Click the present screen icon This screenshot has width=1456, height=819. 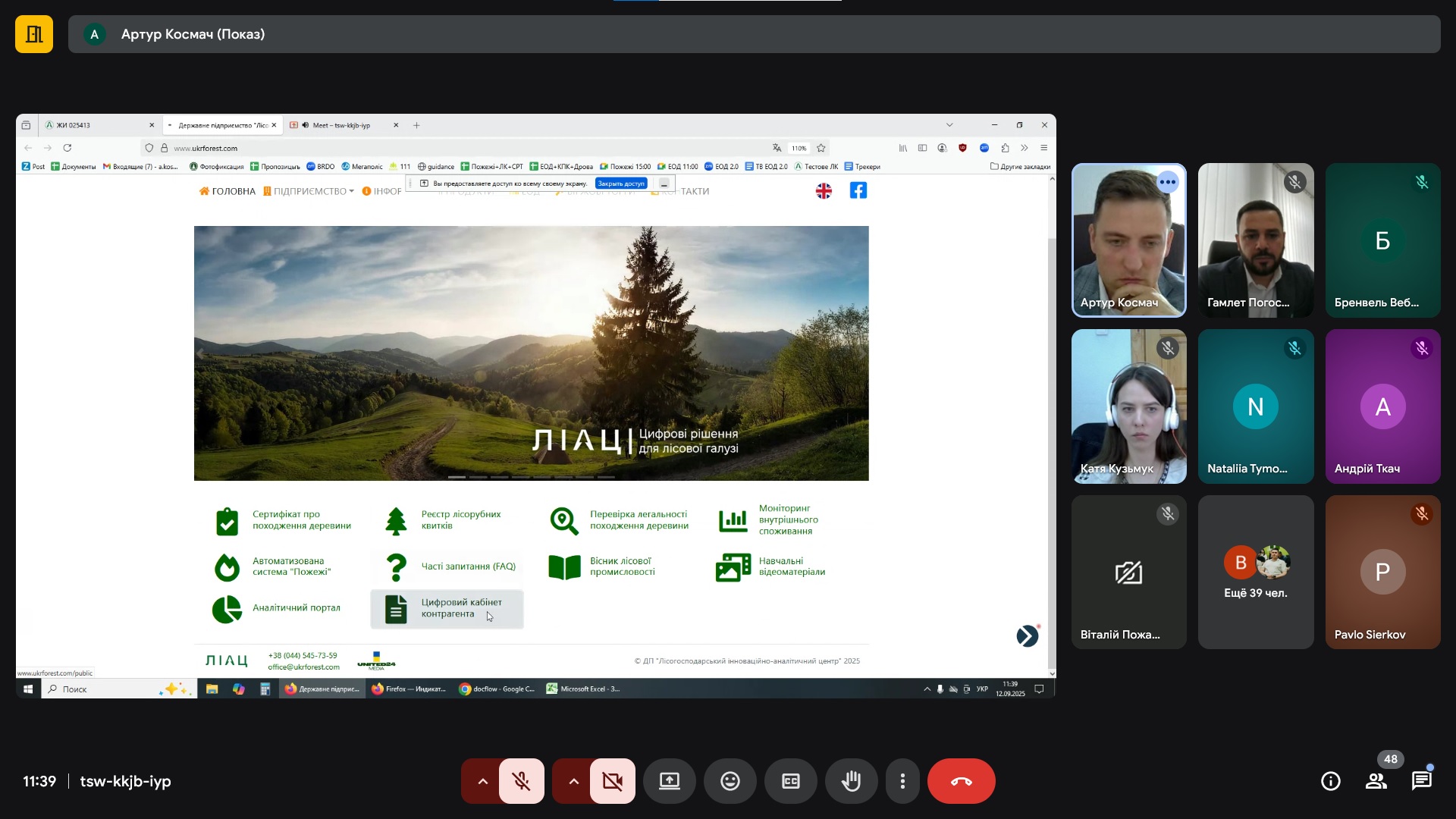point(669,781)
